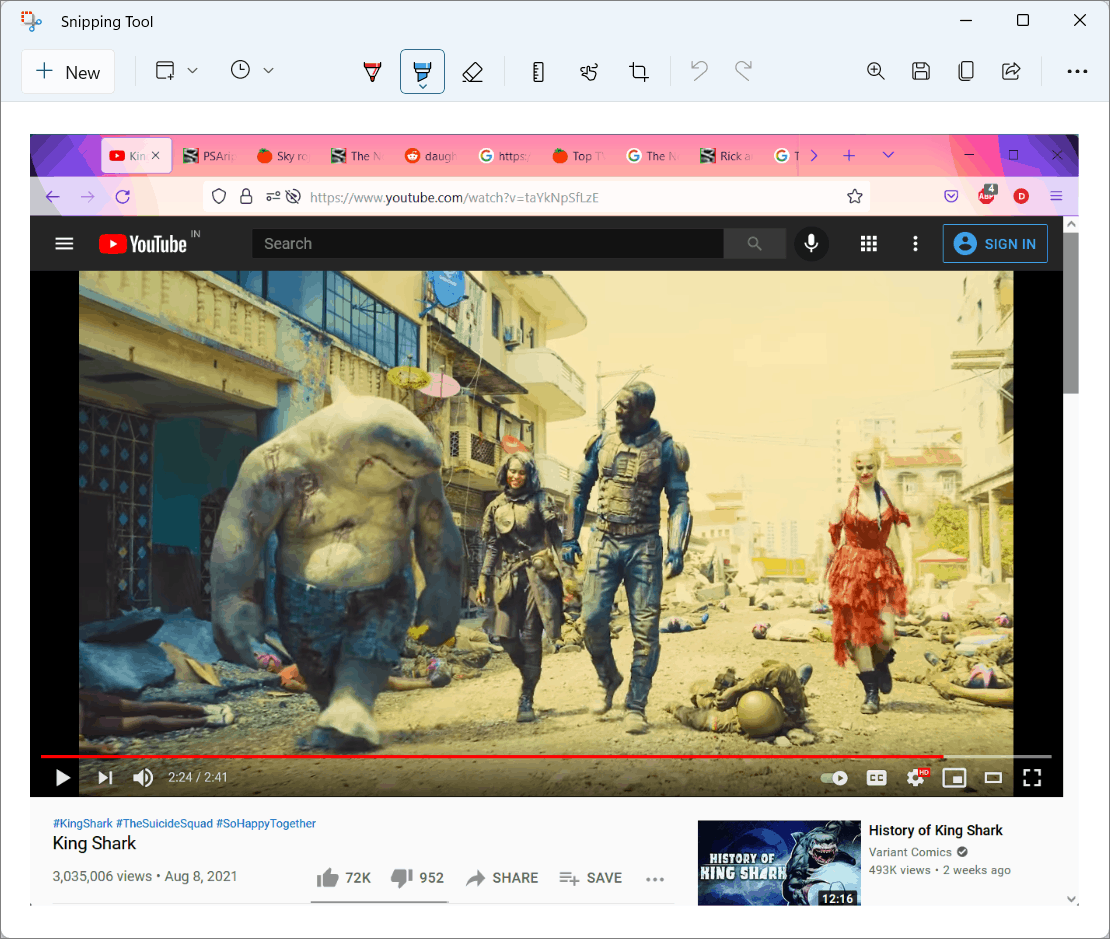
Task: Click the tracking protection shield icon
Action: [x=219, y=196]
